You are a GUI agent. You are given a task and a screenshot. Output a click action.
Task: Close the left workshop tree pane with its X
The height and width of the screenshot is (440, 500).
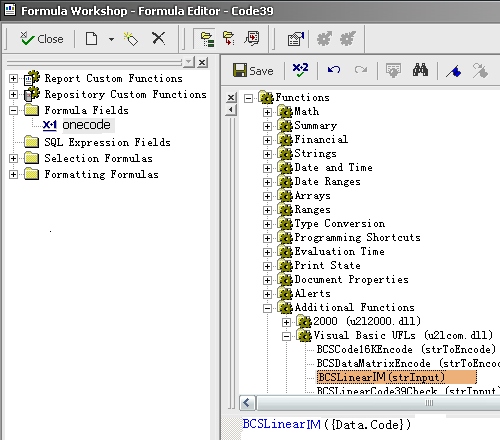click(202, 62)
